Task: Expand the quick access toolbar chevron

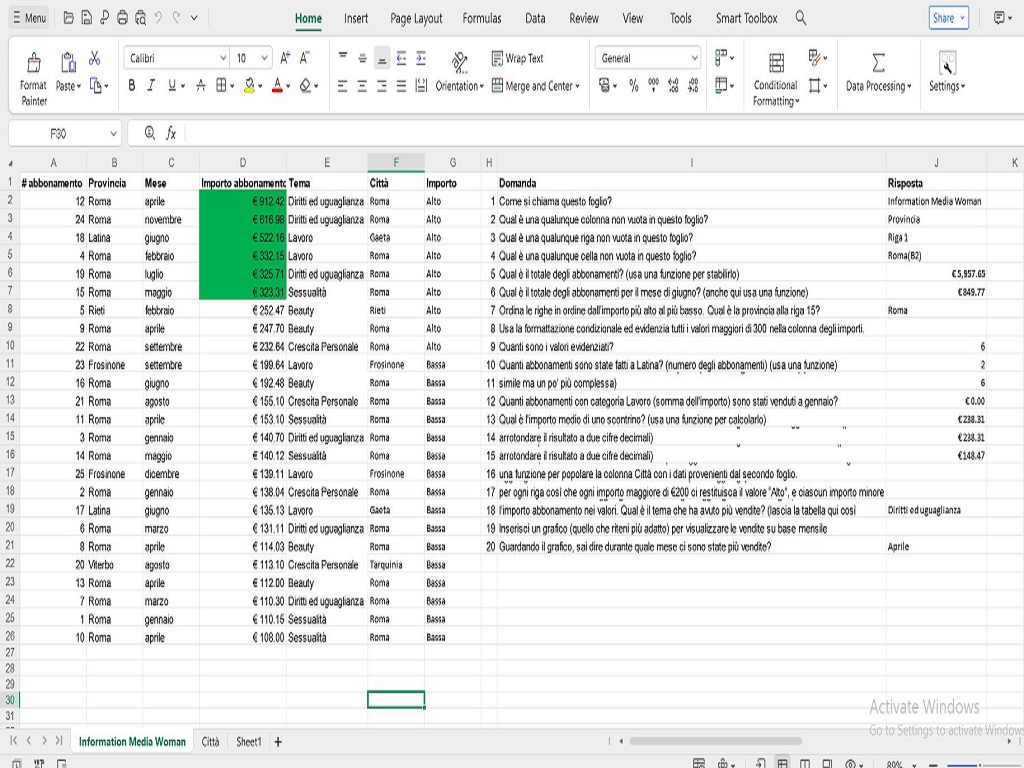Action: tap(194, 18)
